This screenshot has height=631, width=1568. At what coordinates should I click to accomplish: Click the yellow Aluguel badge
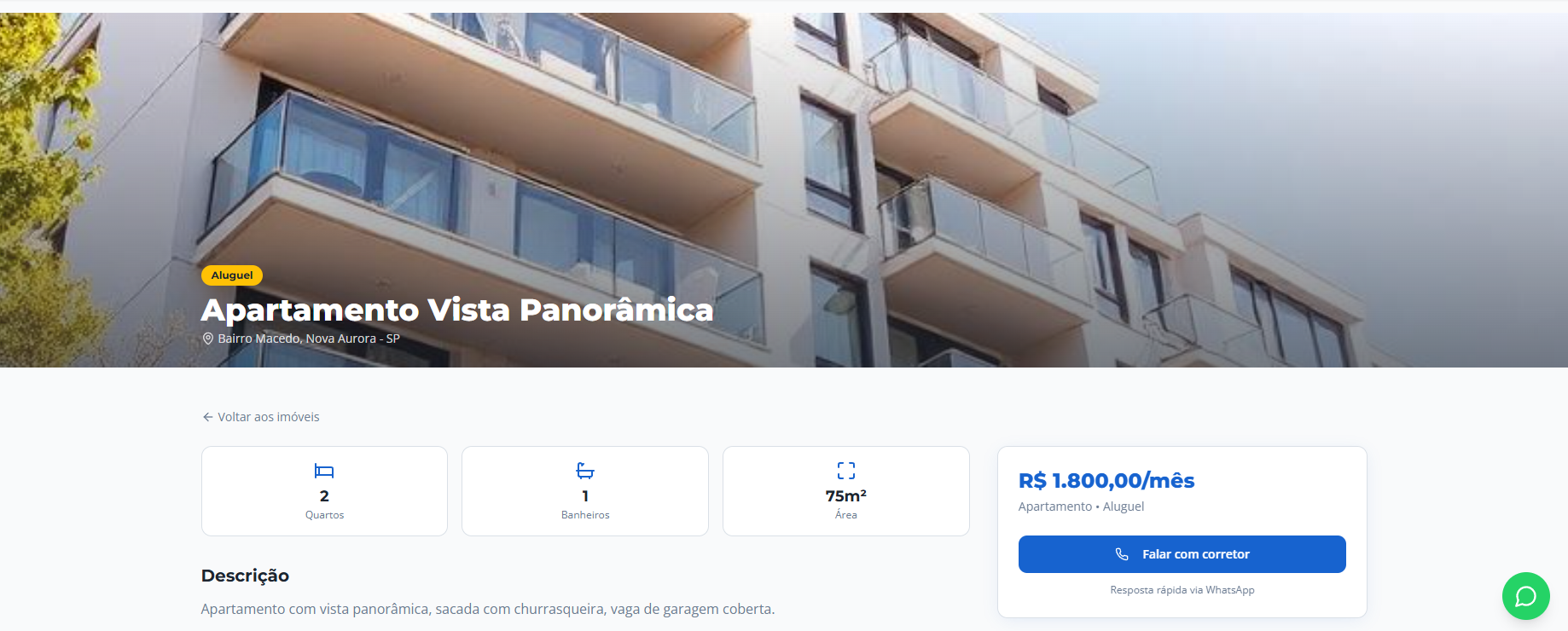[x=232, y=275]
